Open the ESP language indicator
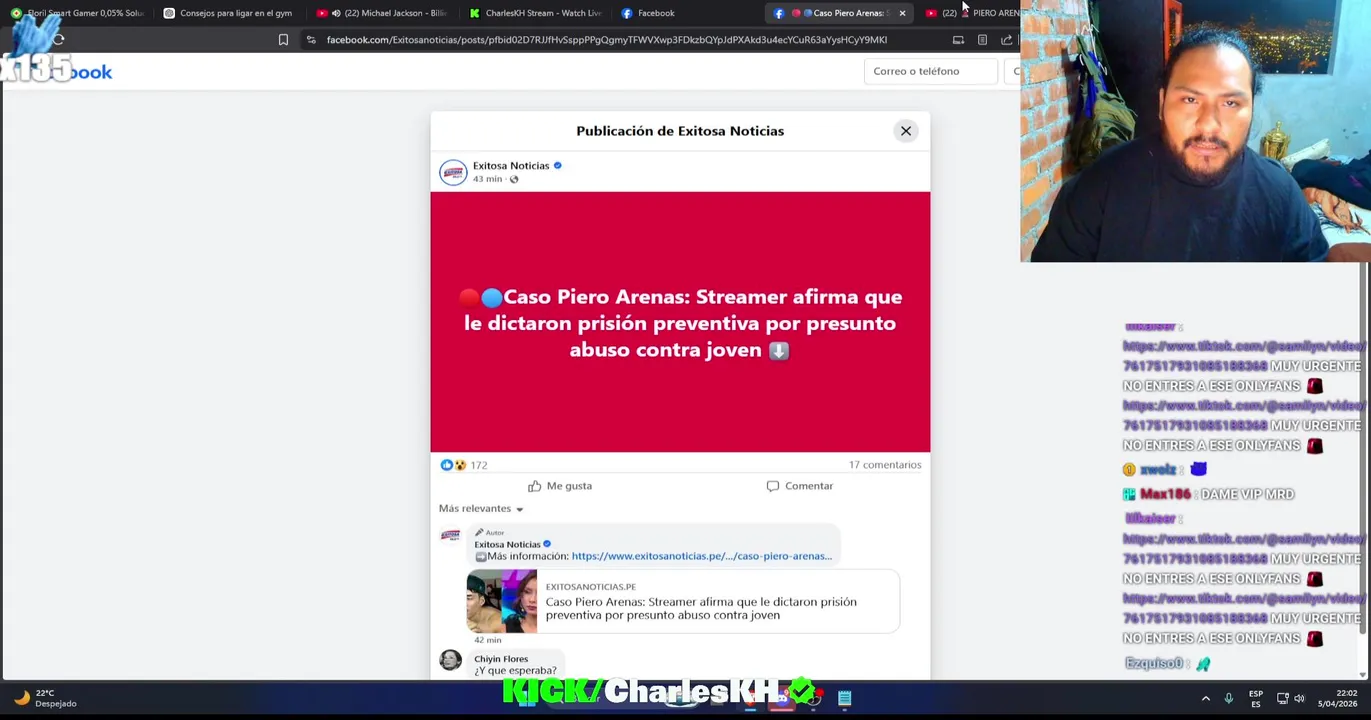Viewport: 1371px width, 720px height. (1255, 698)
